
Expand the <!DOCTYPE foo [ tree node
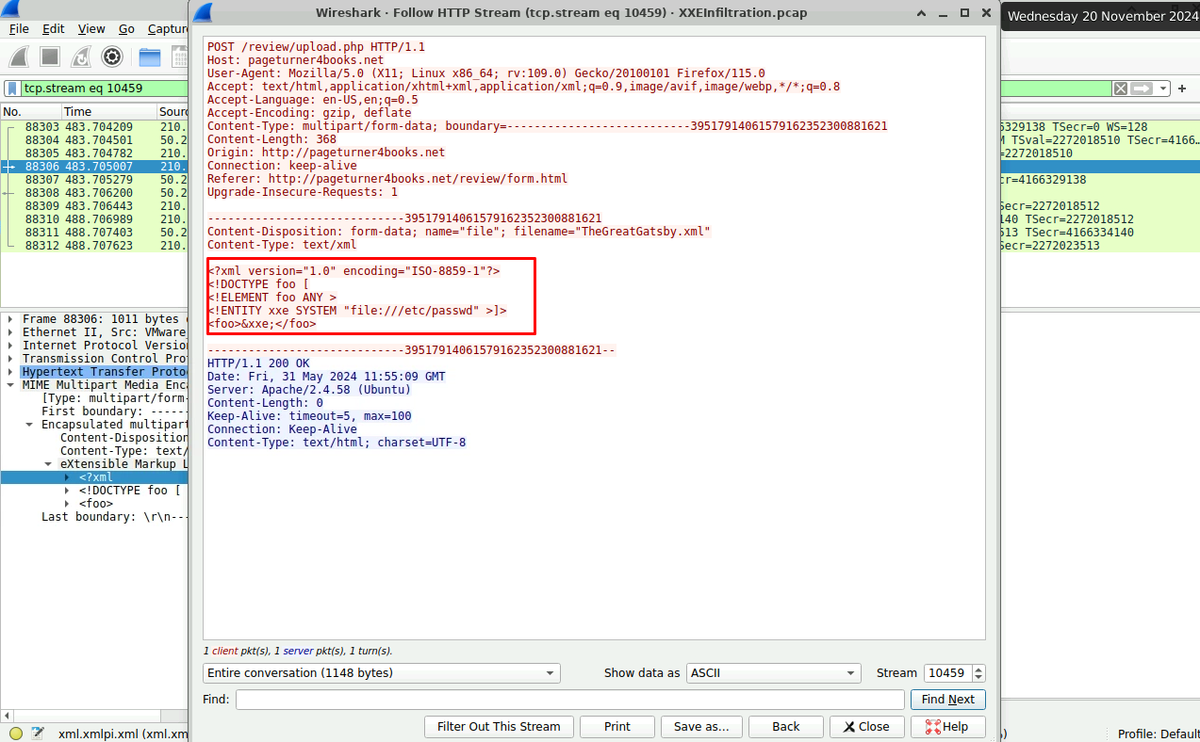pos(68,491)
